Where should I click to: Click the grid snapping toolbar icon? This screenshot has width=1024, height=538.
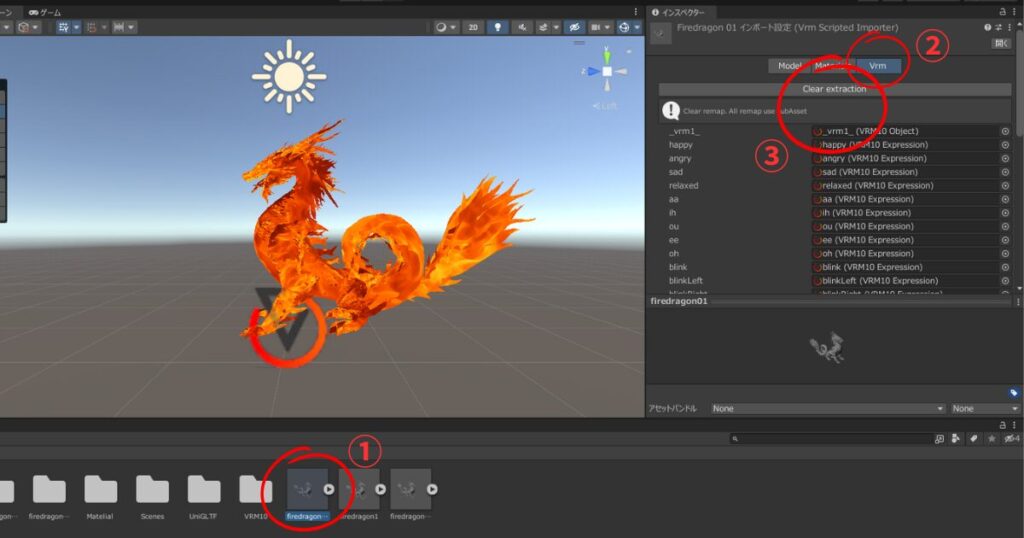pos(91,27)
